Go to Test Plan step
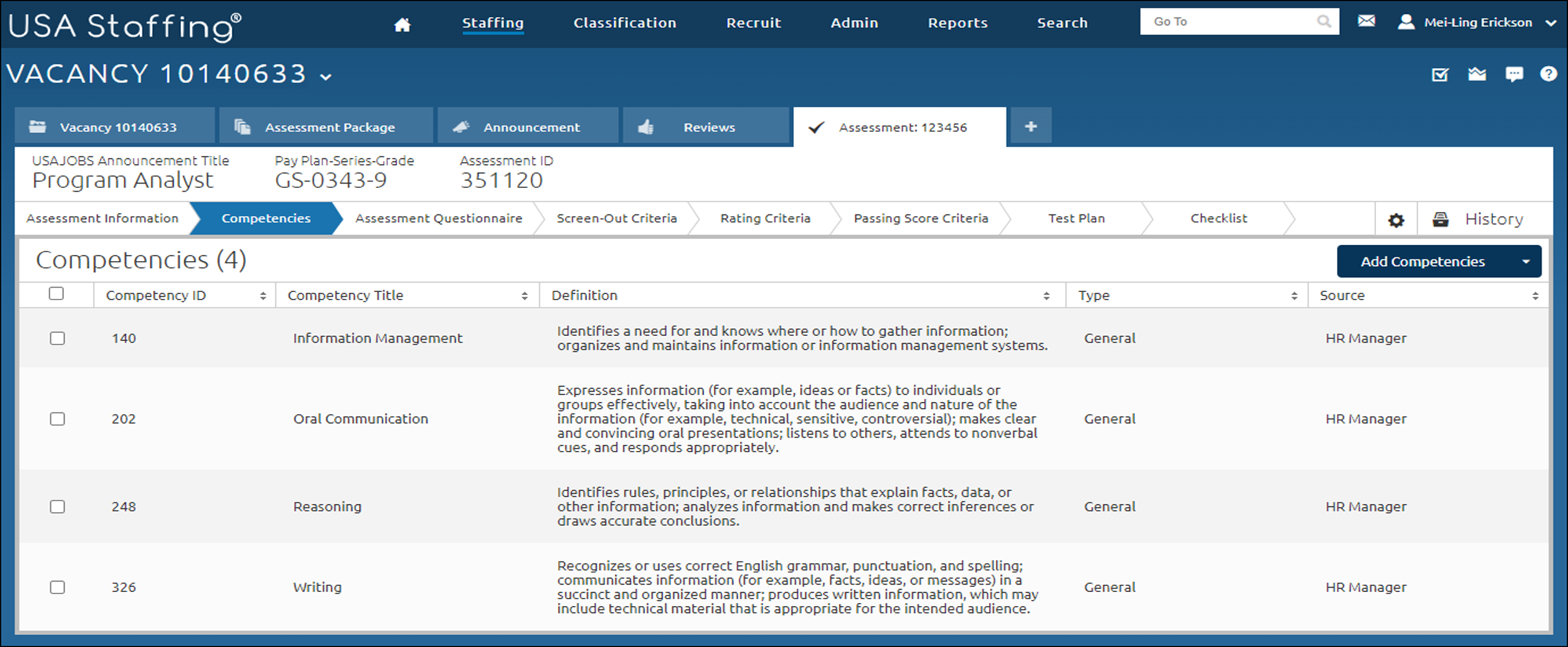Viewport: 1568px width, 647px height. click(1076, 219)
